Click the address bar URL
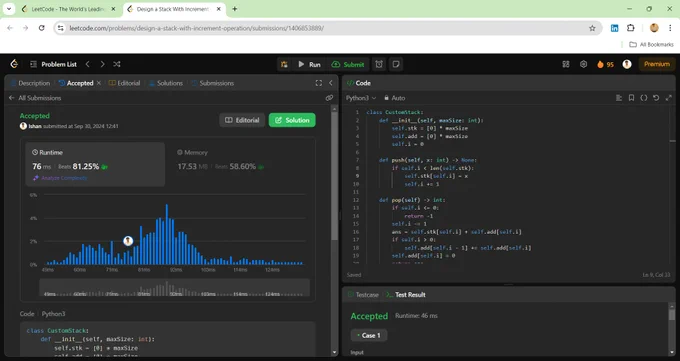The height and width of the screenshot is (361, 680). 196,28
